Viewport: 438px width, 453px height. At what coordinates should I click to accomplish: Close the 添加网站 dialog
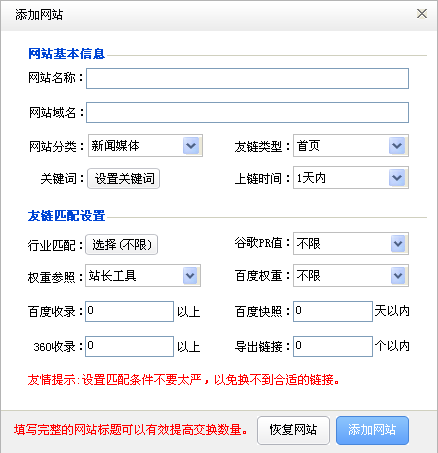pos(422,14)
